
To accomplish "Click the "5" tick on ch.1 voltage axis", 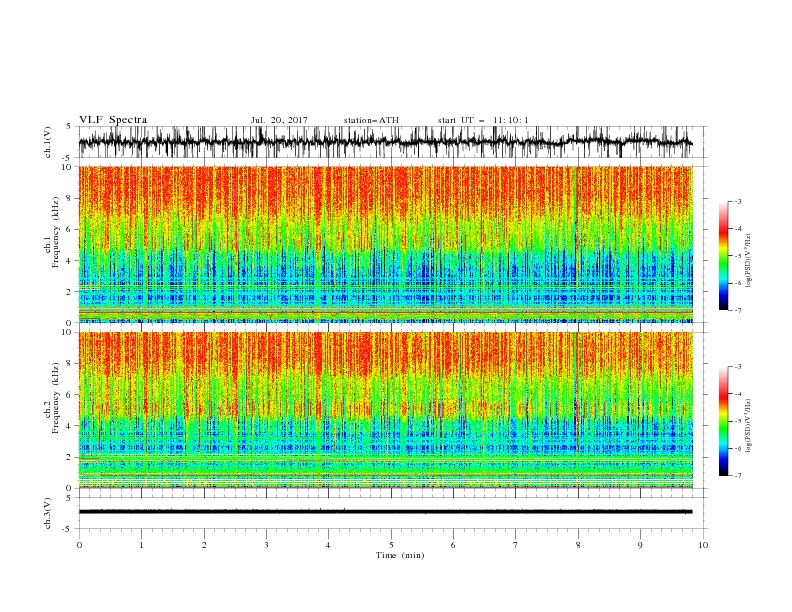I will tap(69, 127).
